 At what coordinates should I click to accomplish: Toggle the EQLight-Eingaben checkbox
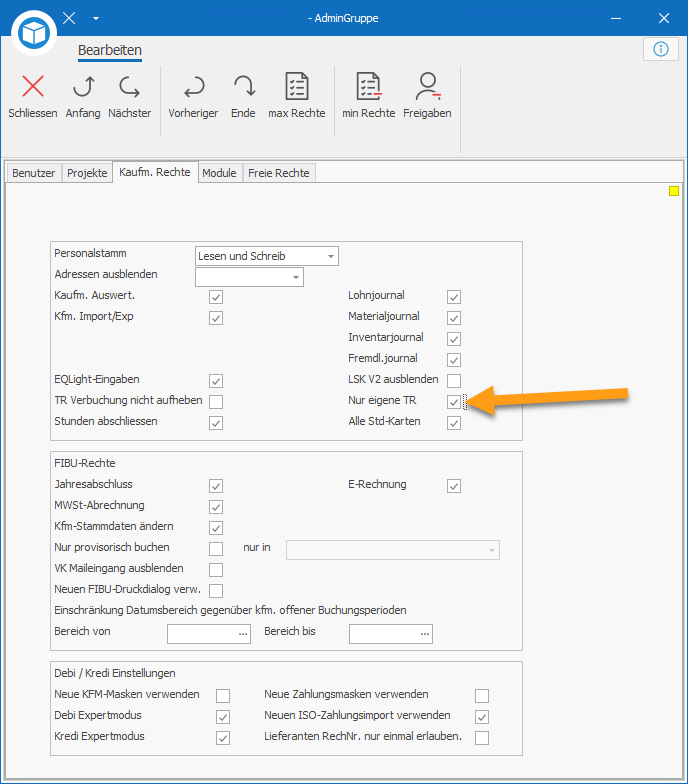(216, 381)
